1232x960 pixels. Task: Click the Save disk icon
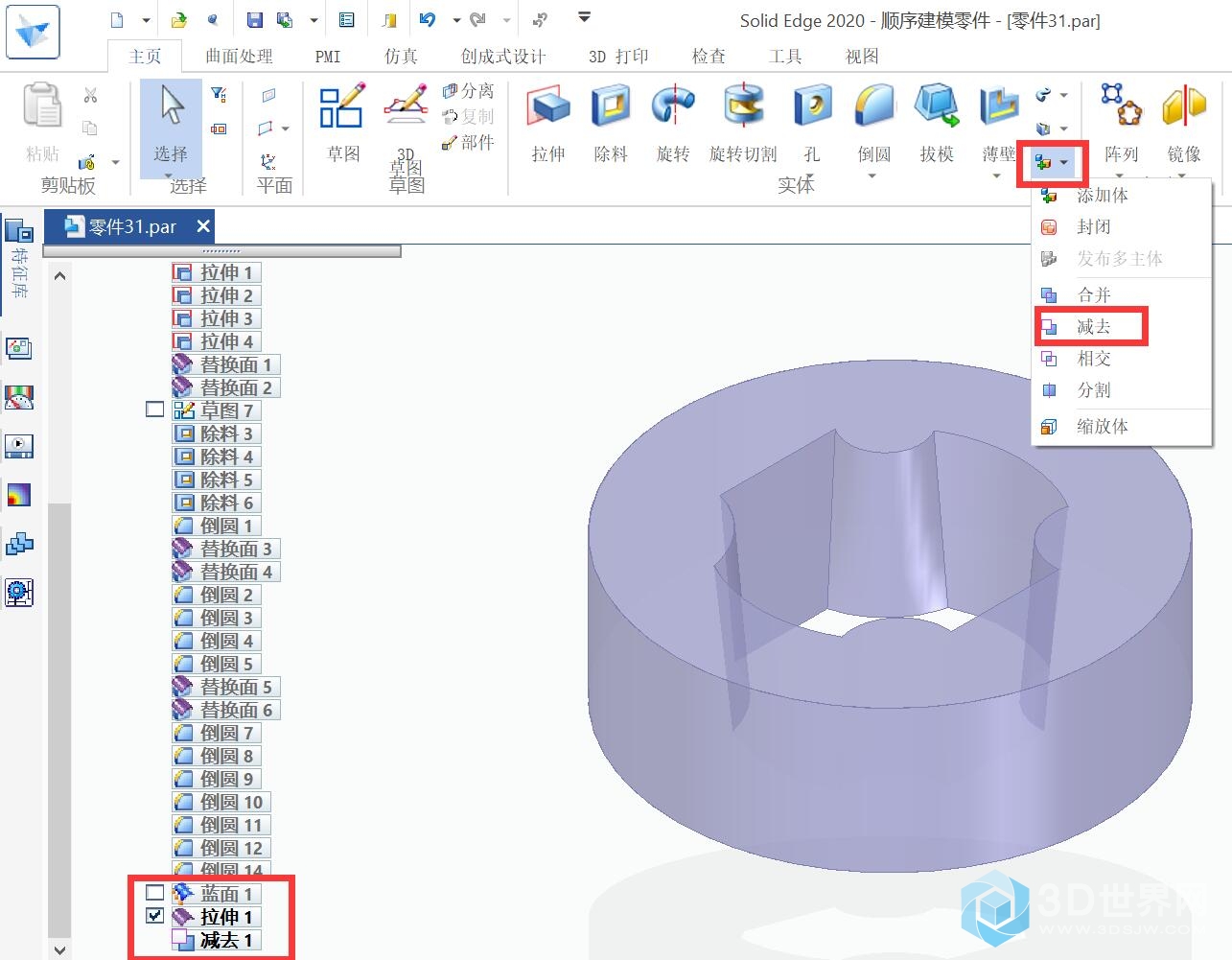[254, 20]
